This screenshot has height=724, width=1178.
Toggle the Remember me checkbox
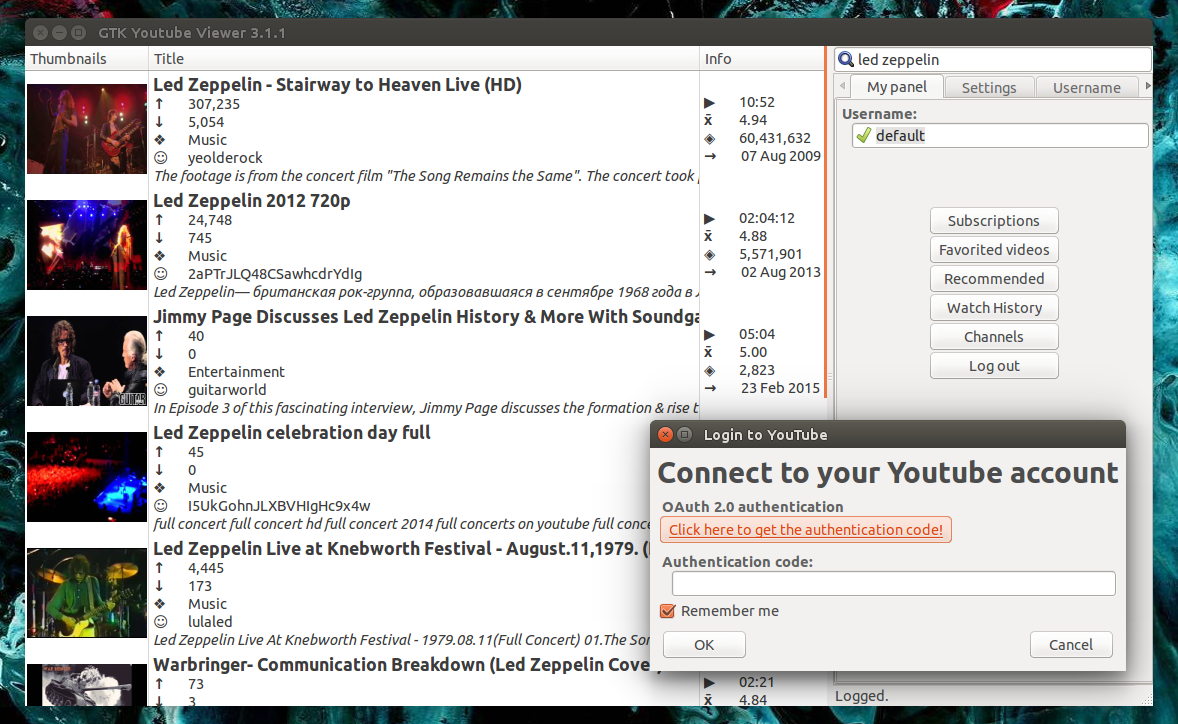pos(667,611)
